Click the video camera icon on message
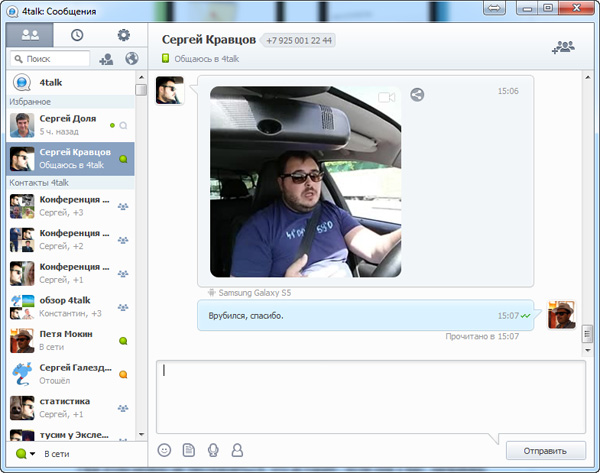Image resolution: width=600 pixels, height=473 pixels. (387, 96)
